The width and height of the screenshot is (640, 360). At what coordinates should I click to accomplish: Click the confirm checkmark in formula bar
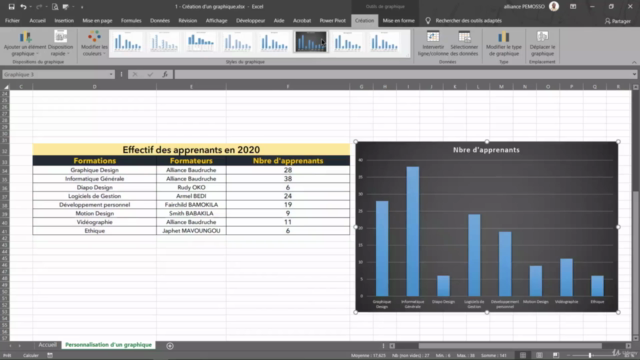[x=150, y=74]
